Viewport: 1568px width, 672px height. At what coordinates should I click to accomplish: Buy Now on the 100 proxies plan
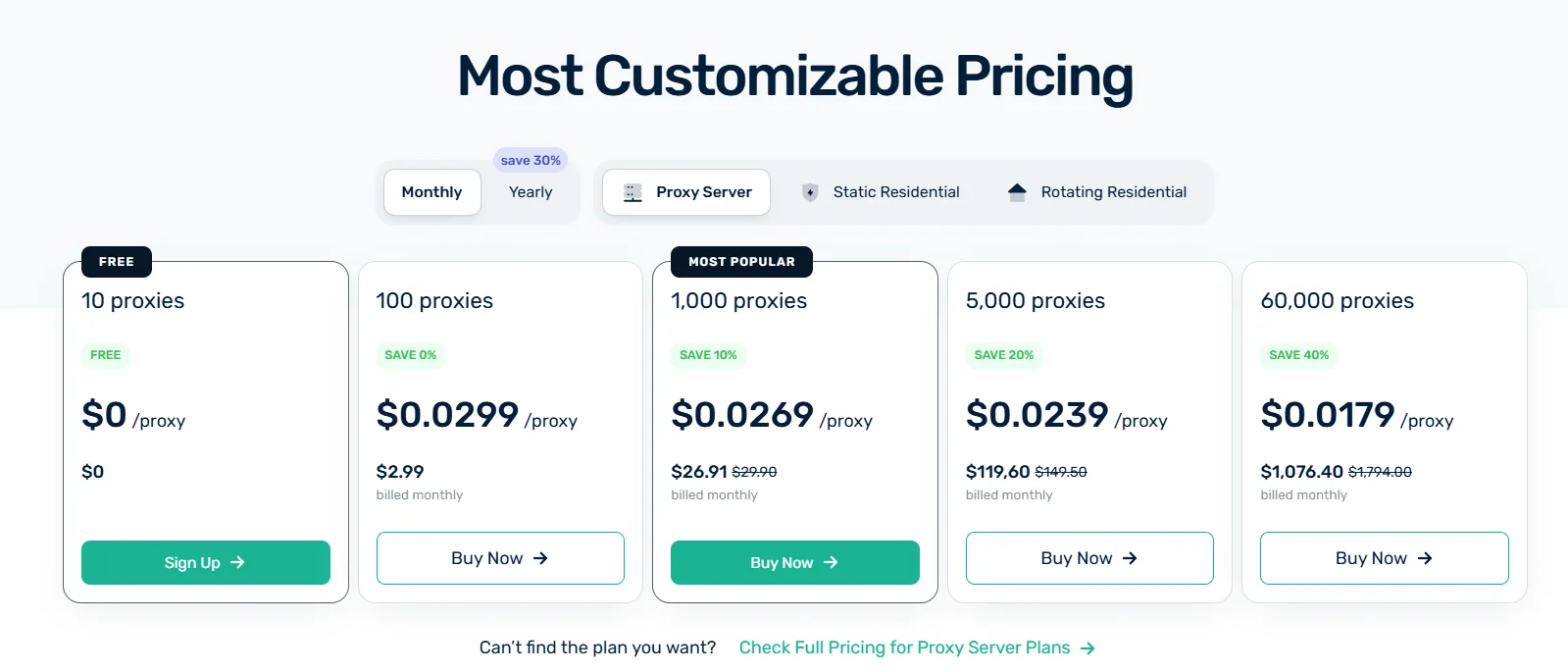point(500,557)
